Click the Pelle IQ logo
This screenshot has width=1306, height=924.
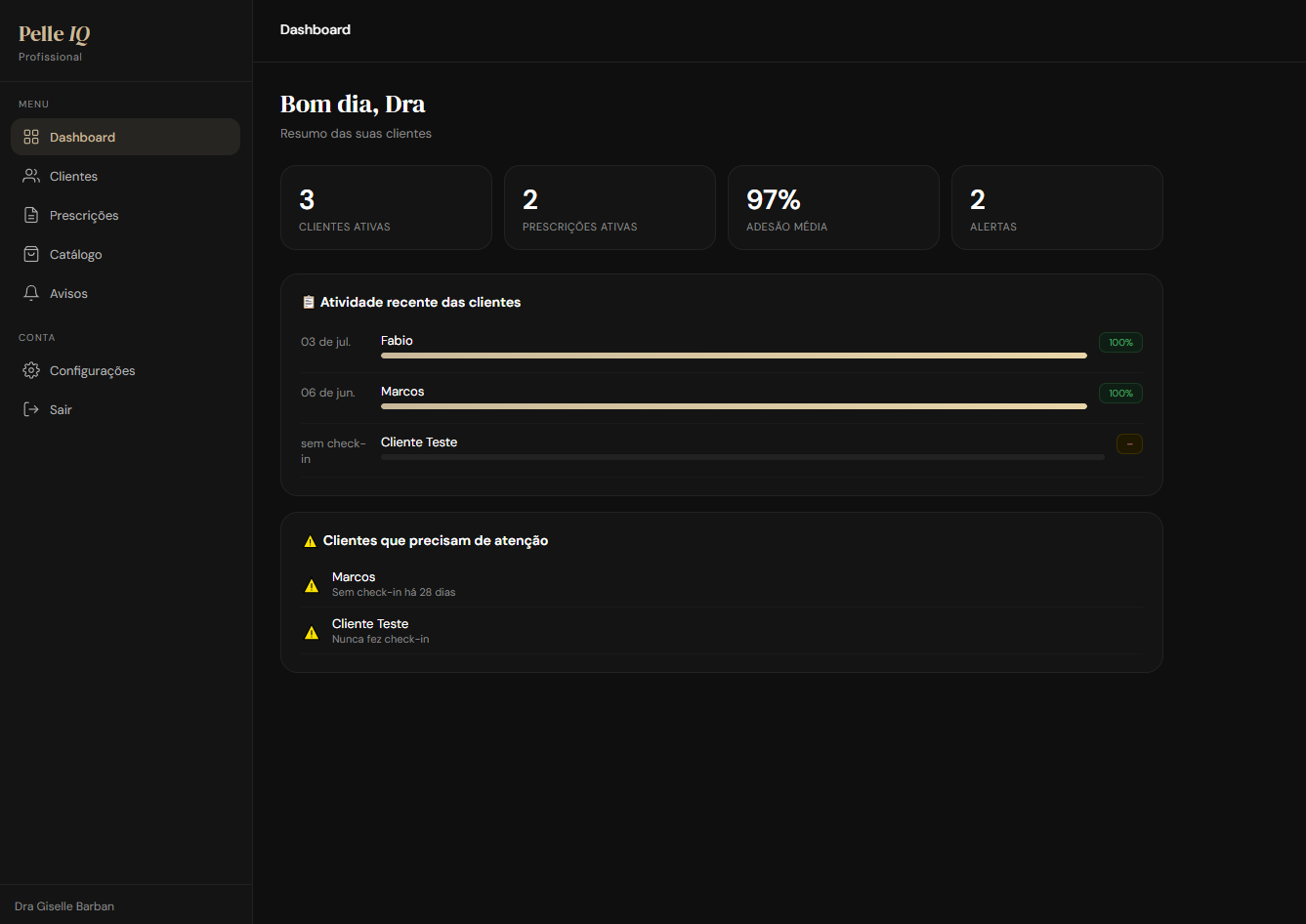click(55, 34)
